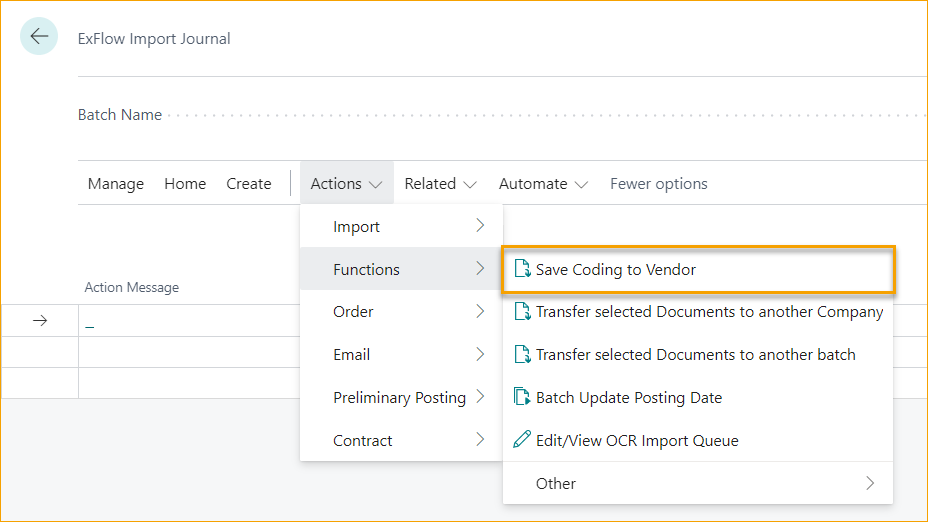Expand the Email submenu
Image resolution: width=928 pixels, height=522 pixels.
point(402,354)
